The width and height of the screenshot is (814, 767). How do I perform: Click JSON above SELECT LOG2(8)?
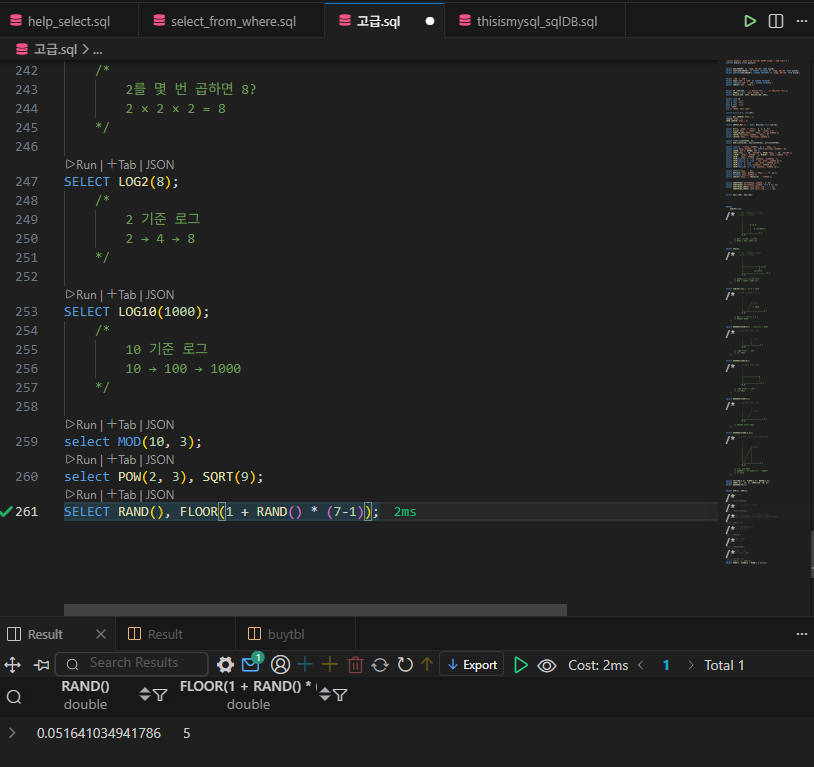(x=159, y=165)
